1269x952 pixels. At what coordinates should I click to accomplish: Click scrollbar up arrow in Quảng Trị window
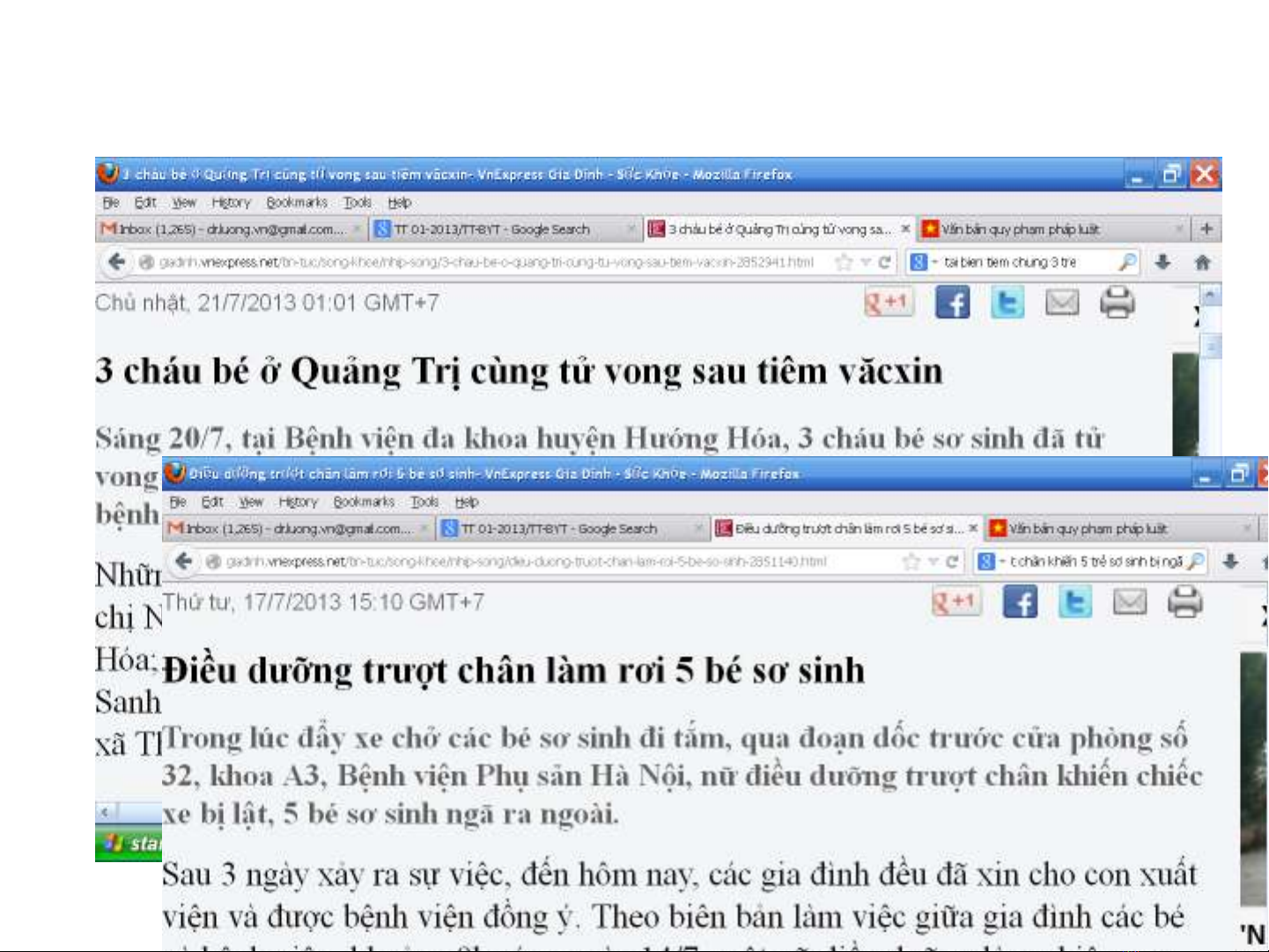pyautogui.click(x=1212, y=295)
